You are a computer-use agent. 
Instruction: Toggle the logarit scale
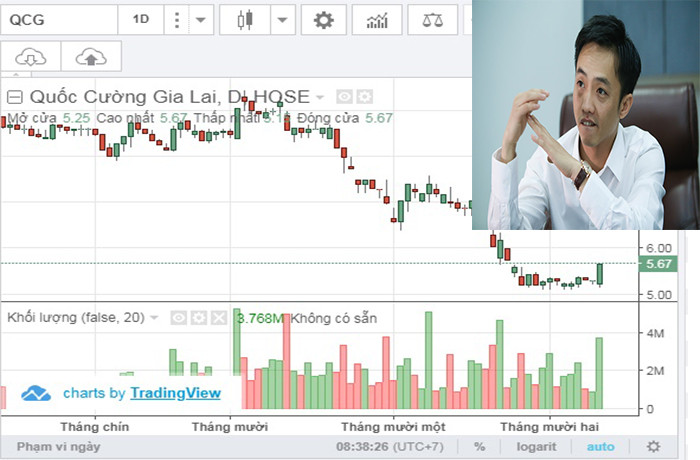[537, 447]
